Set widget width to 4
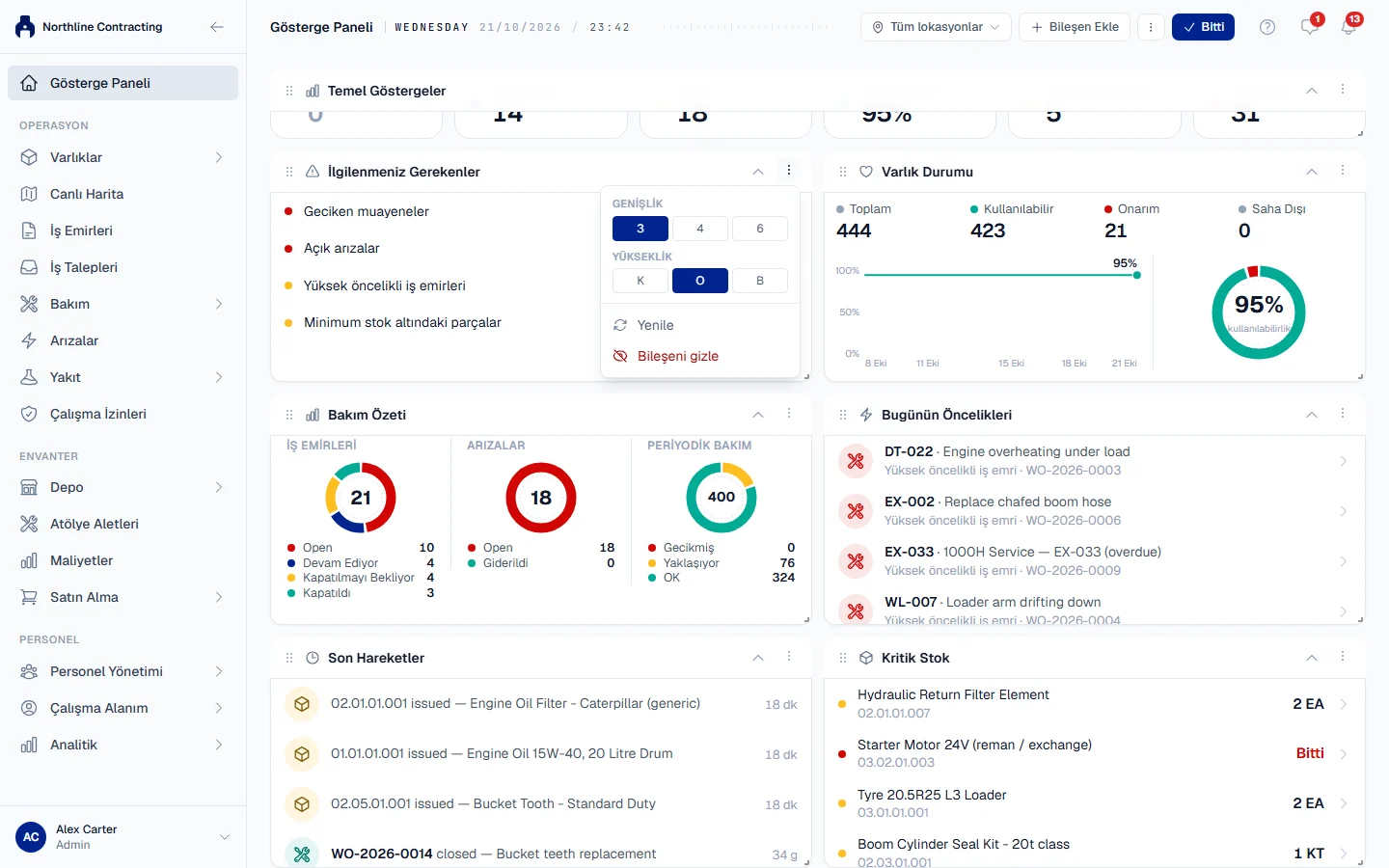The image size is (1389, 868). (700, 229)
